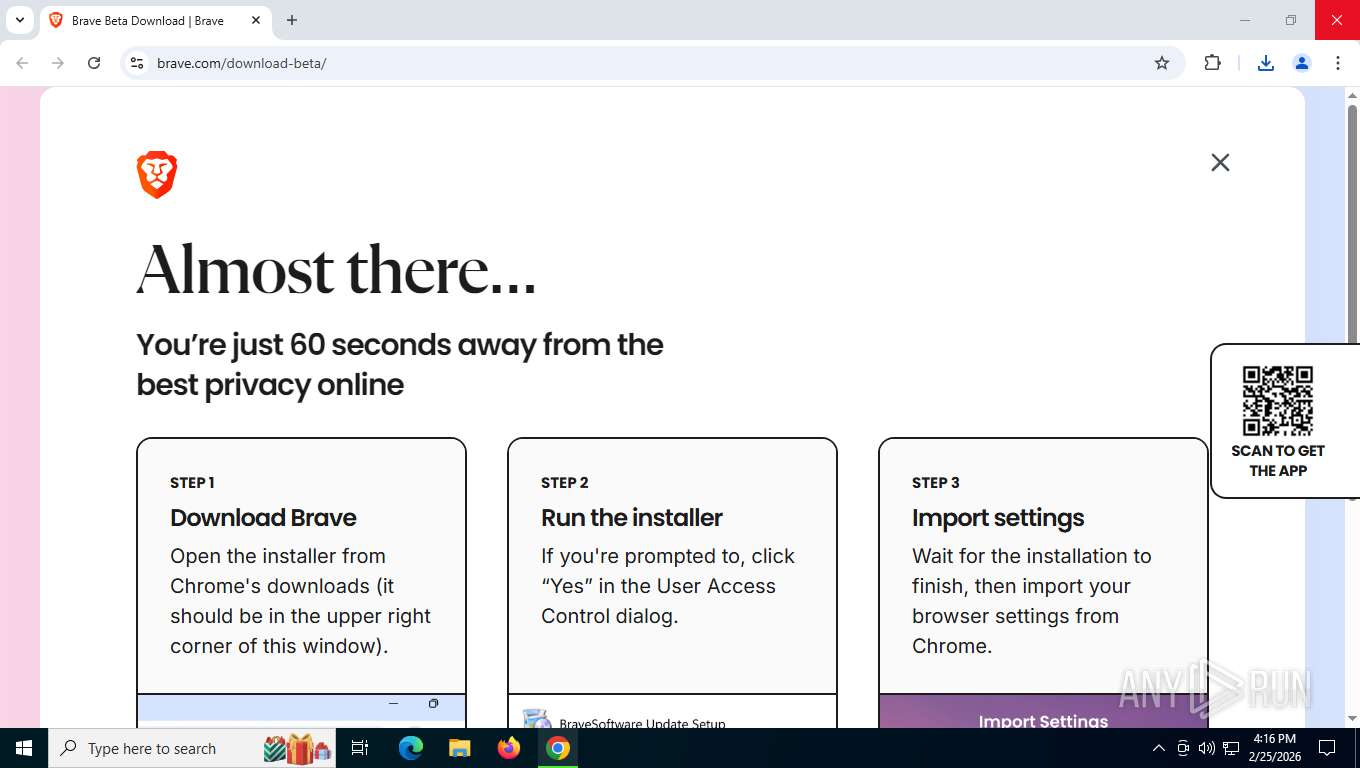The width and height of the screenshot is (1360, 768).
Task: Go forward to the next page
Action: (x=58, y=63)
